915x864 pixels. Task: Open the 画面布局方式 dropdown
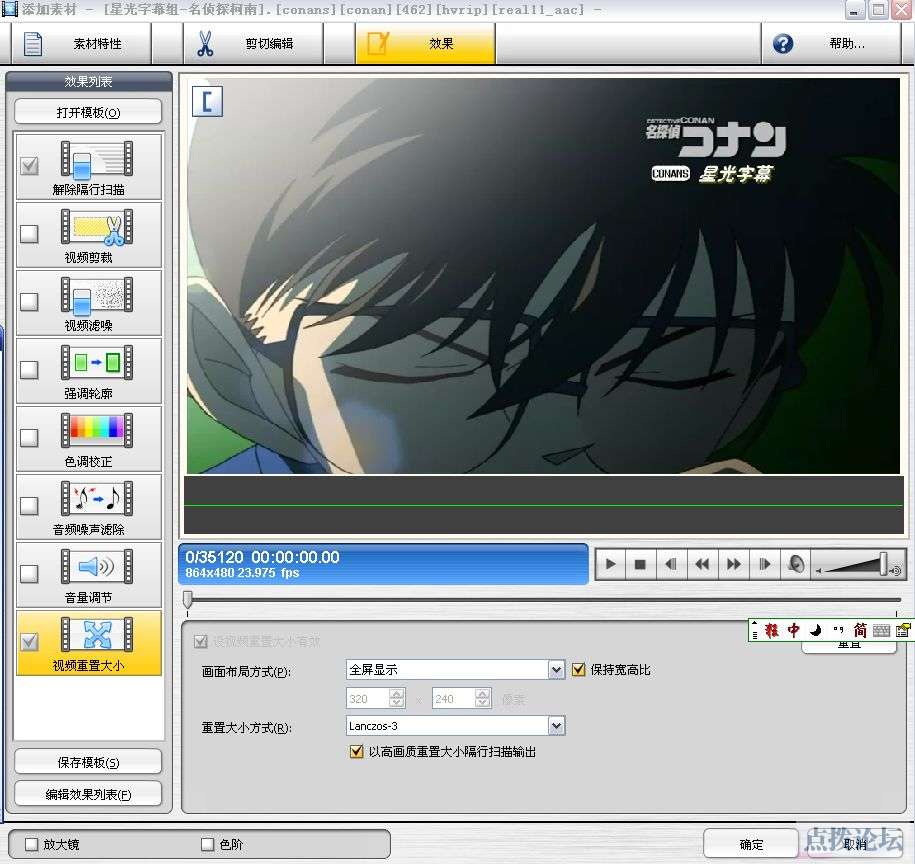pyautogui.click(x=557, y=670)
